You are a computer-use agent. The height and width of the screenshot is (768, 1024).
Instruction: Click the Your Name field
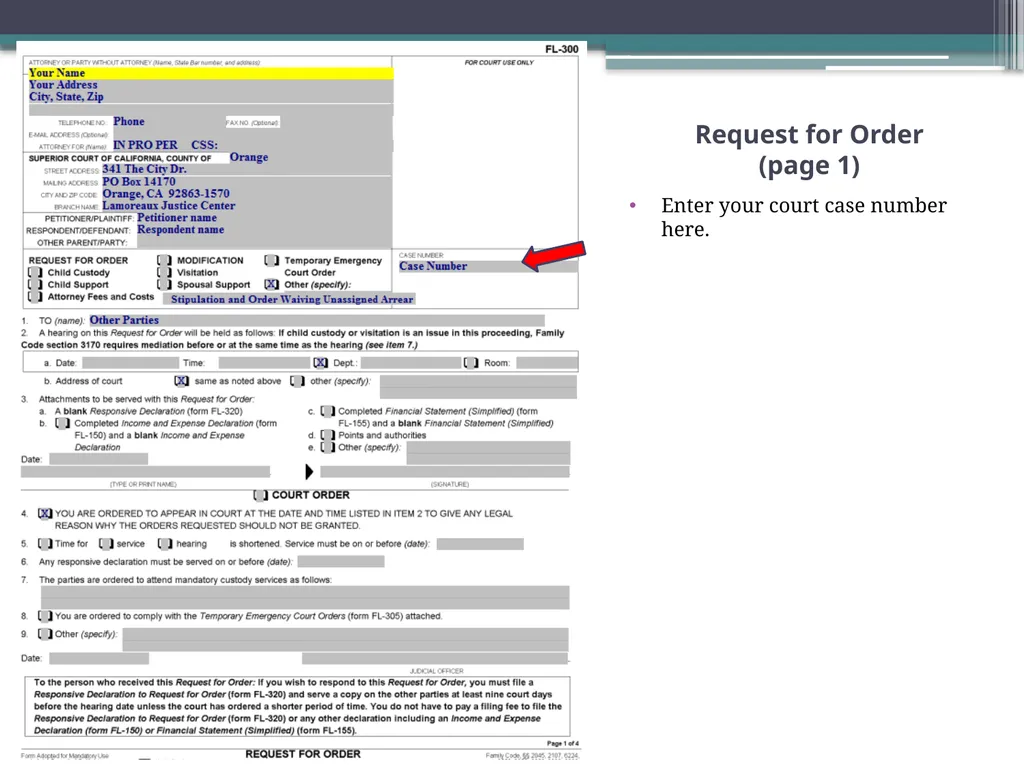click(210, 73)
